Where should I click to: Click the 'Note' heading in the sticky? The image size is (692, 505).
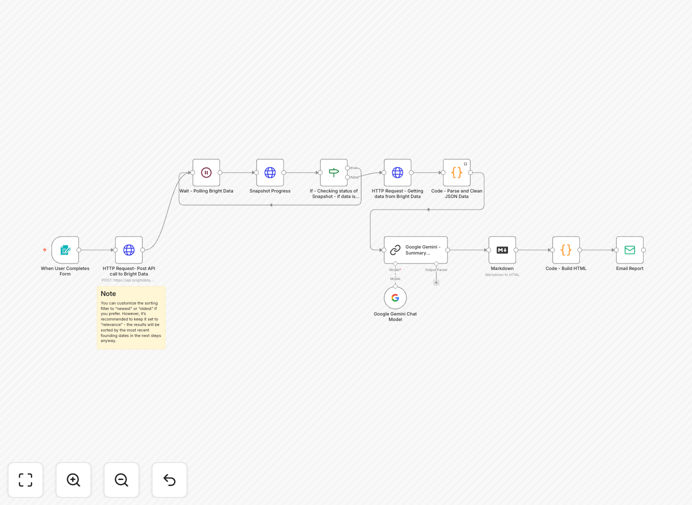[108, 294]
